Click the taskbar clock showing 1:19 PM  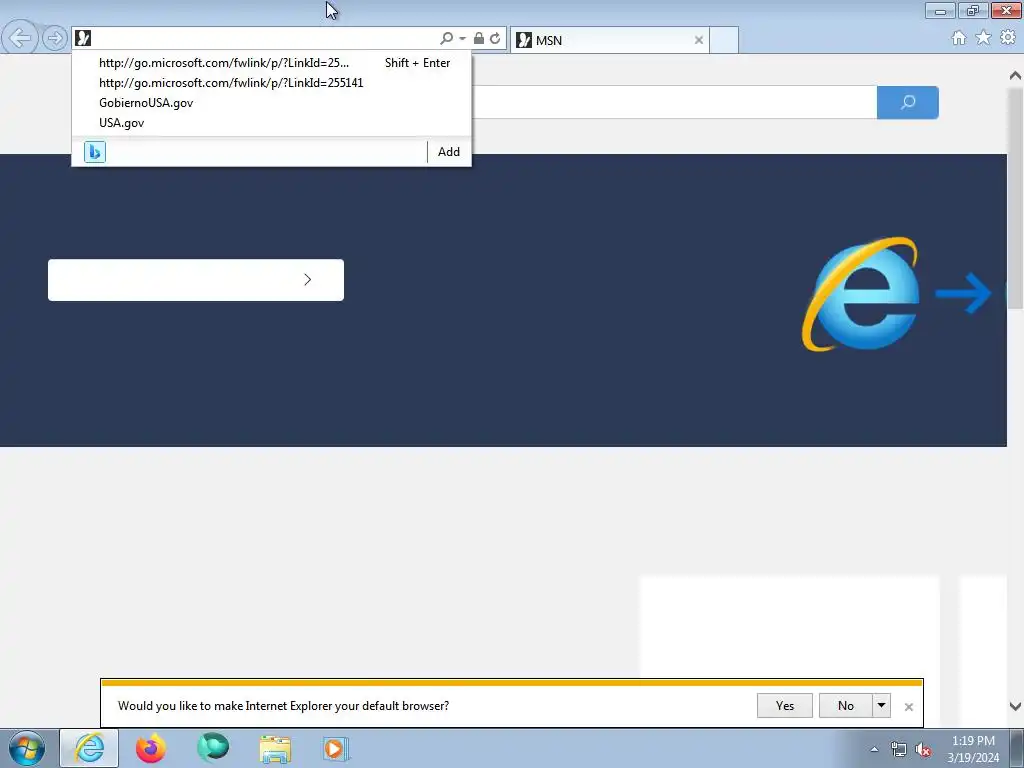pyautogui.click(x=973, y=749)
